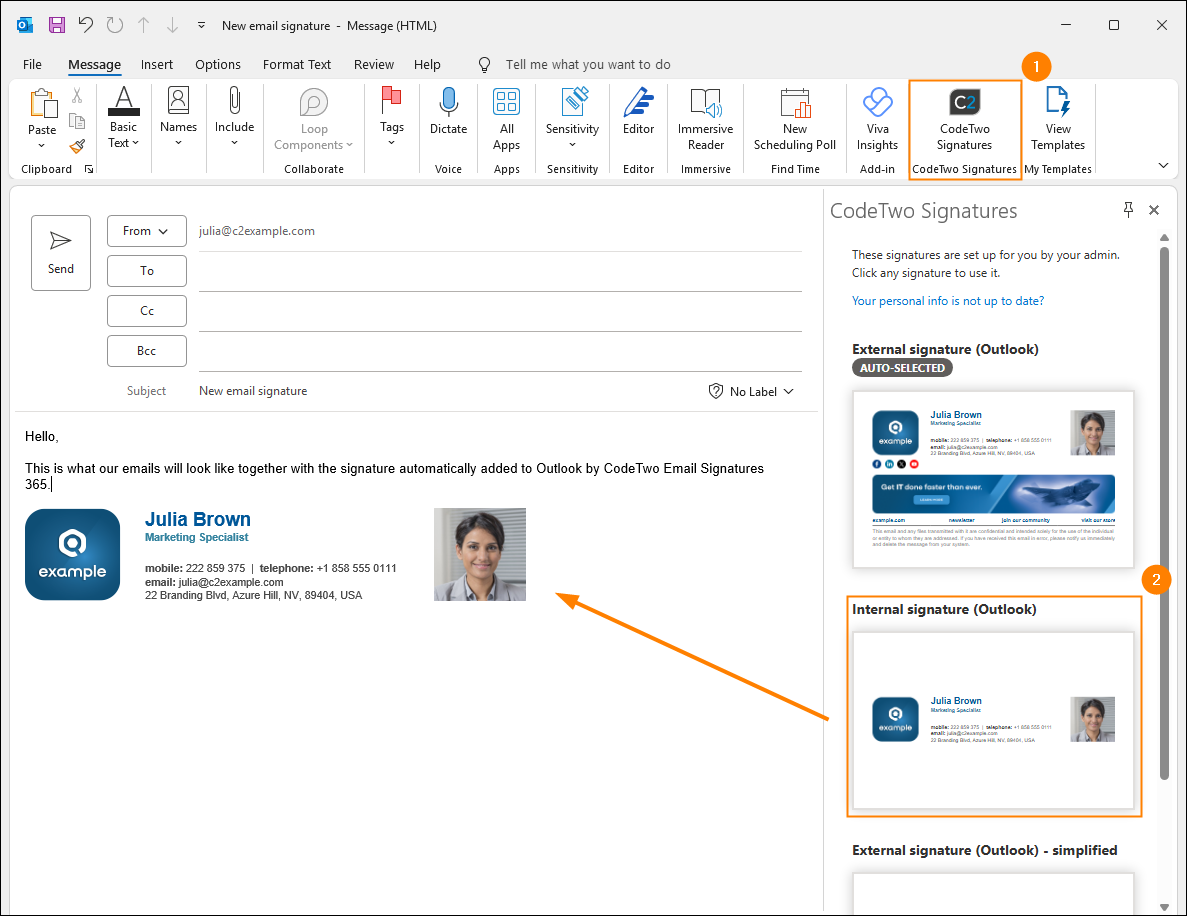Open Customize Quick Access Toolbar dropdown

pyautogui.click(x=201, y=25)
